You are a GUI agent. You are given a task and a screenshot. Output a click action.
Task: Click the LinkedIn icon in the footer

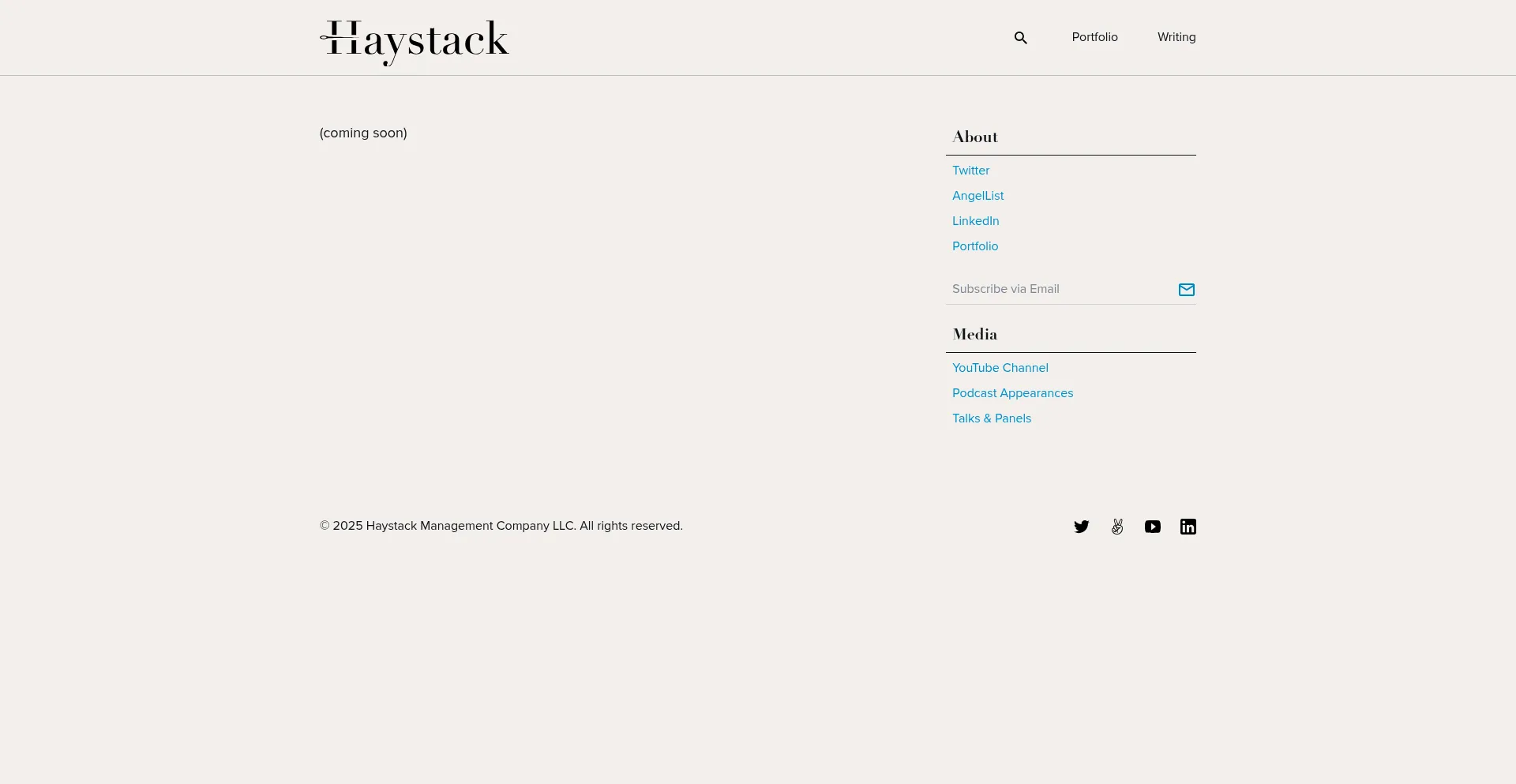click(1188, 527)
